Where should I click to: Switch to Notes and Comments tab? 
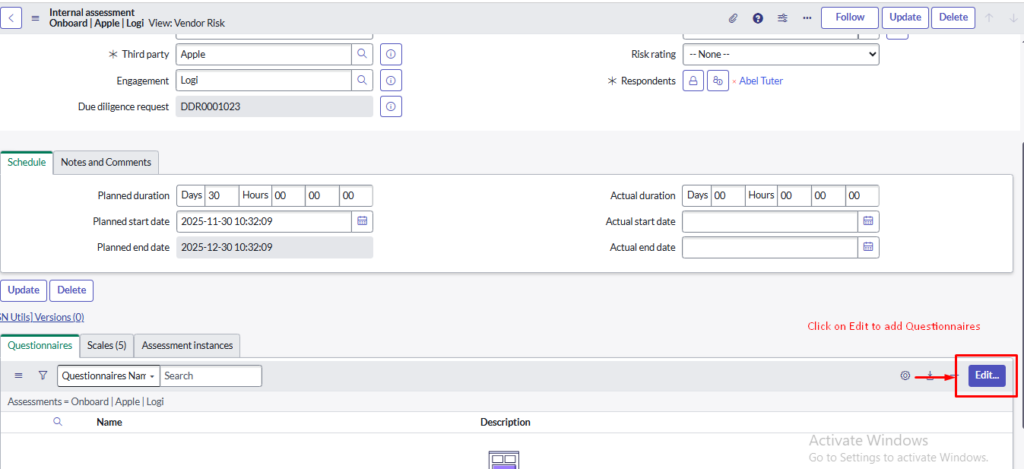pos(106,162)
